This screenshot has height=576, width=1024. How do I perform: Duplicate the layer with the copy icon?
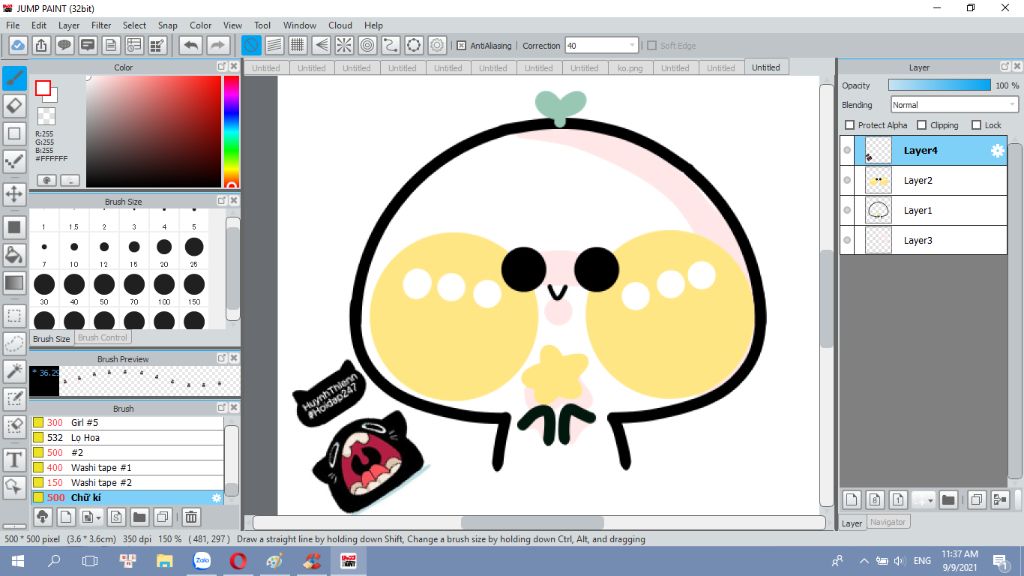point(976,500)
